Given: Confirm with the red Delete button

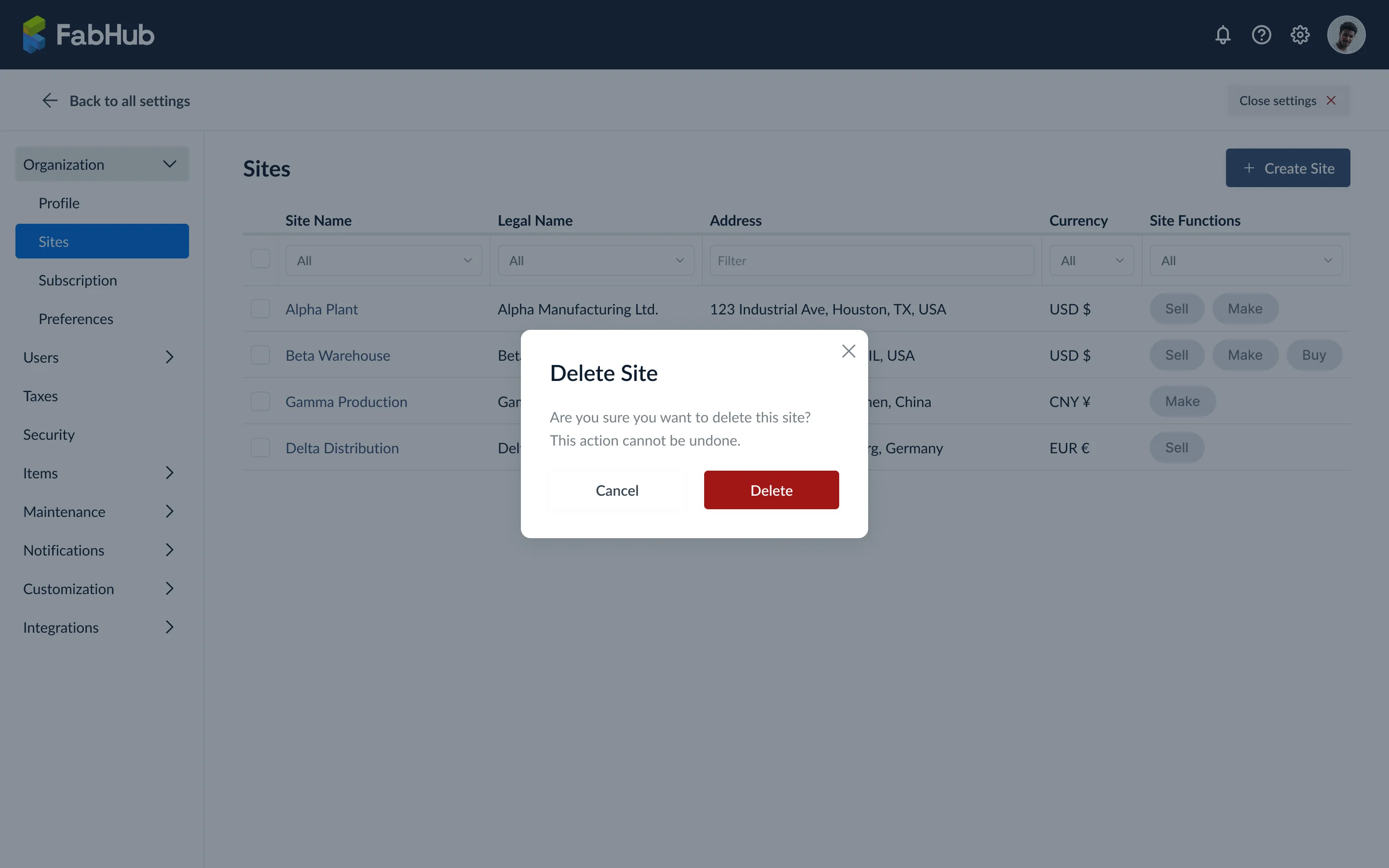Looking at the screenshot, I should point(771,489).
